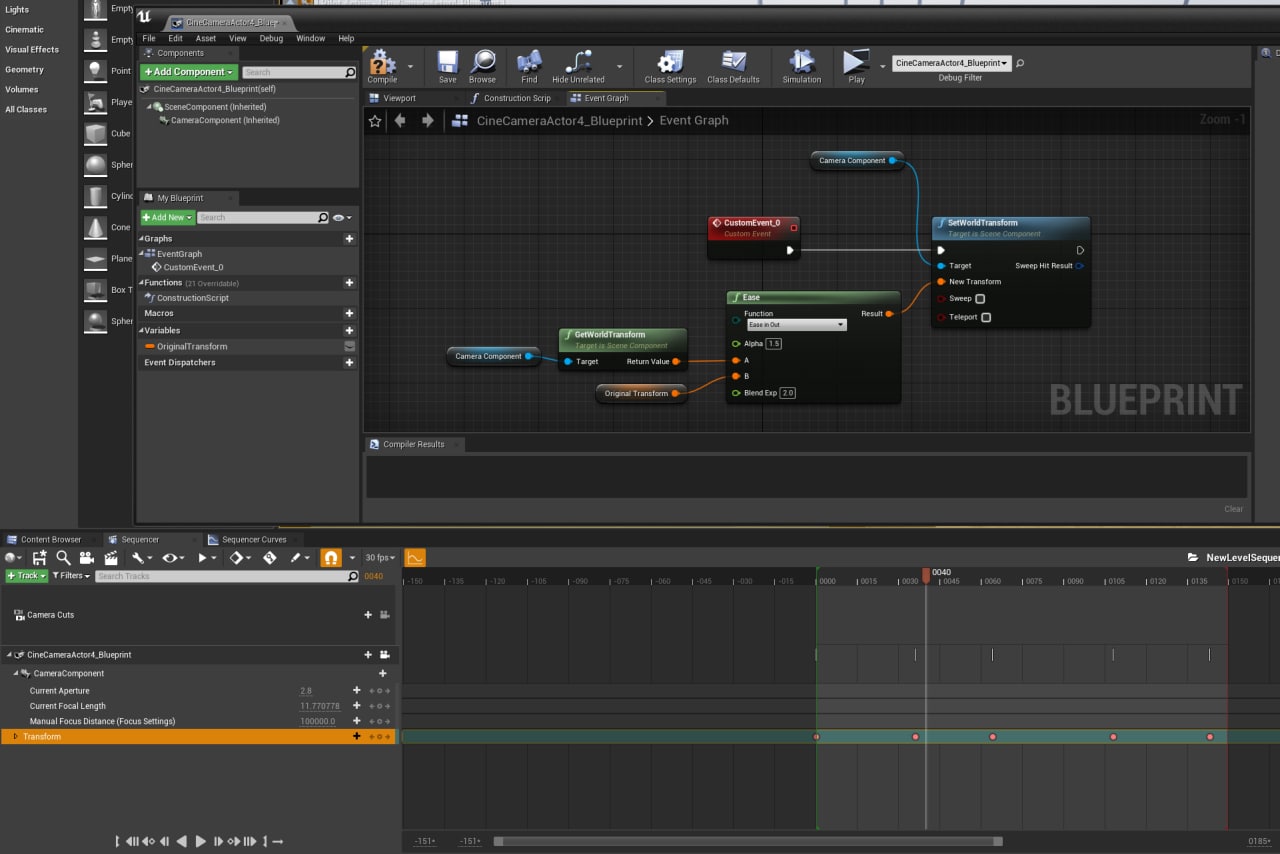Click the Blend Exp value field

[x=788, y=393]
